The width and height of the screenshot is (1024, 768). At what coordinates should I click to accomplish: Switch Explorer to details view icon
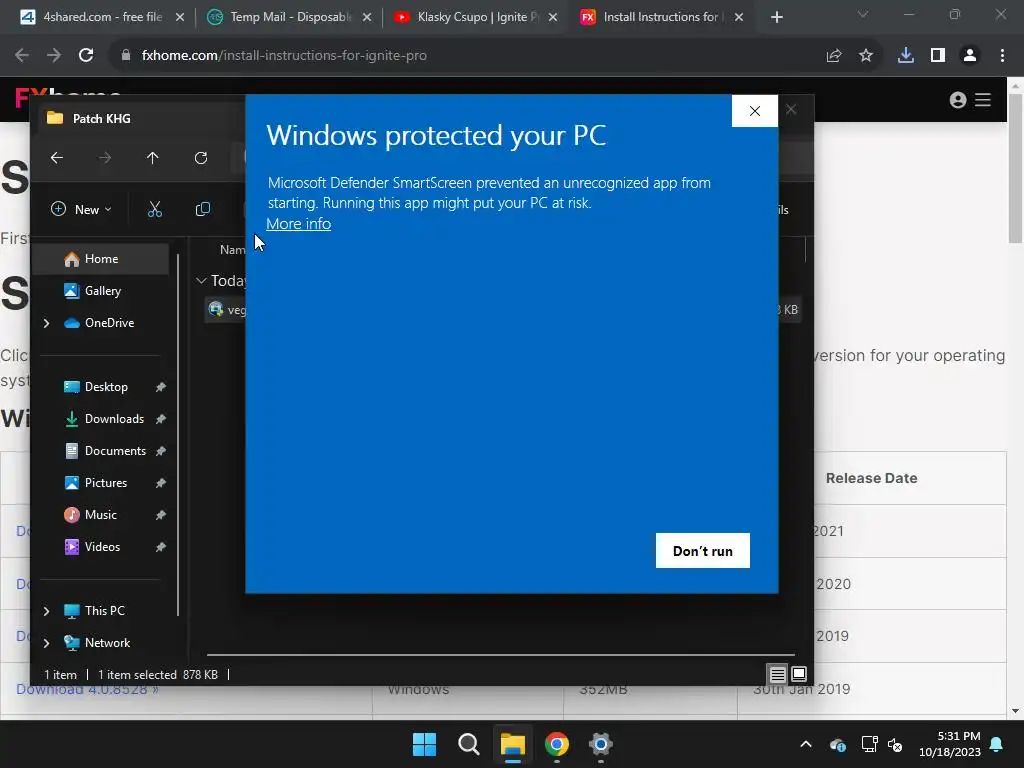(777, 674)
